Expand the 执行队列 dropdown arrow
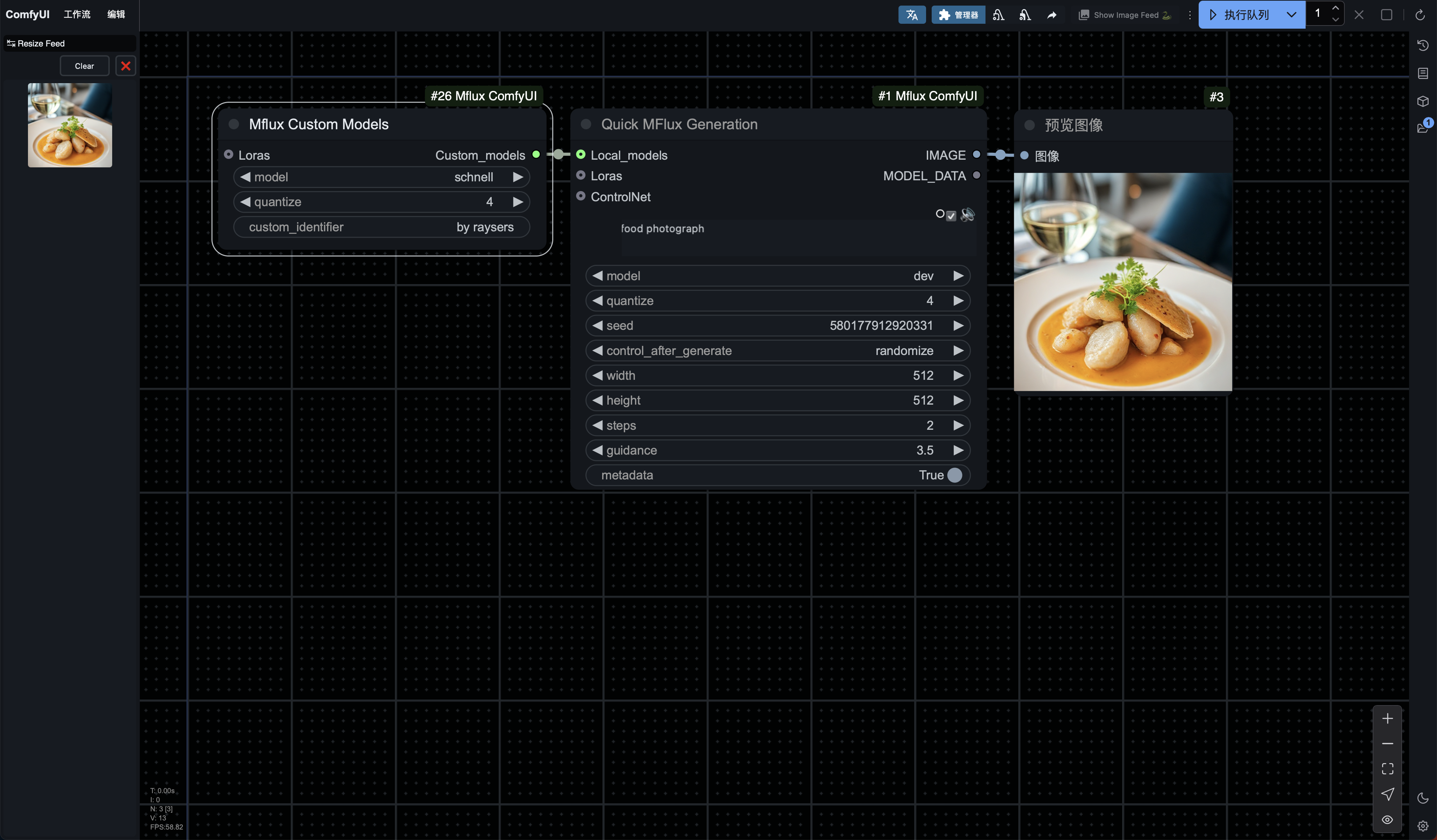Viewport: 1437px width, 840px height. 1291,15
